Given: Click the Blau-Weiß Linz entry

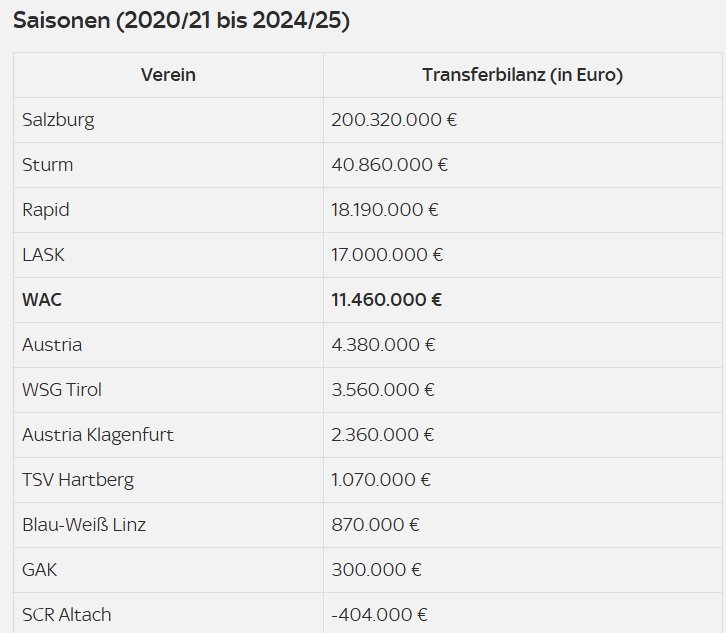Looking at the screenshot, I should tap(84, 525).
